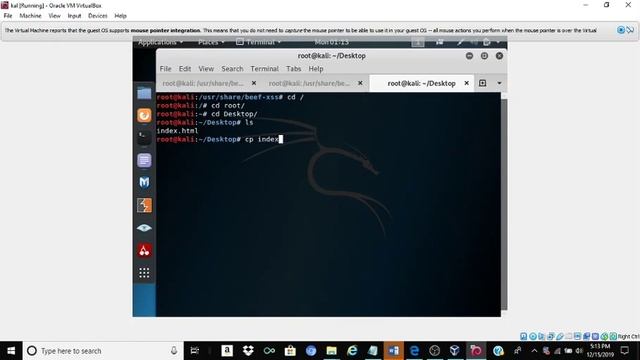This screenshot has height=360, width=640.
Task: Open the Terminal icon in Kali dock
Action: click(144, 138)
